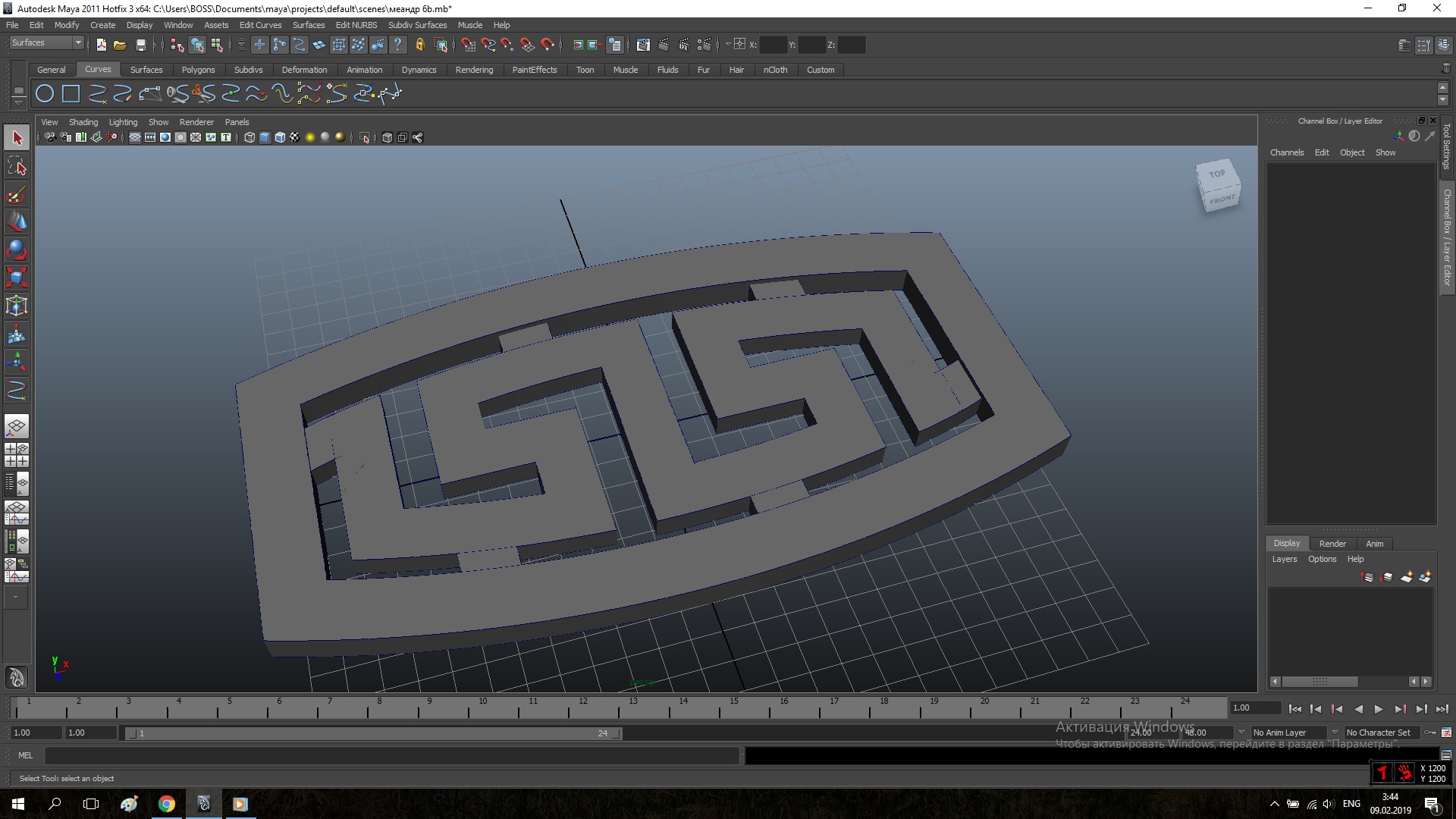Toggle Snap to points magnet
Image resolution: width=1456 pixels, height=819 pixels.
(x=507, y=45)
